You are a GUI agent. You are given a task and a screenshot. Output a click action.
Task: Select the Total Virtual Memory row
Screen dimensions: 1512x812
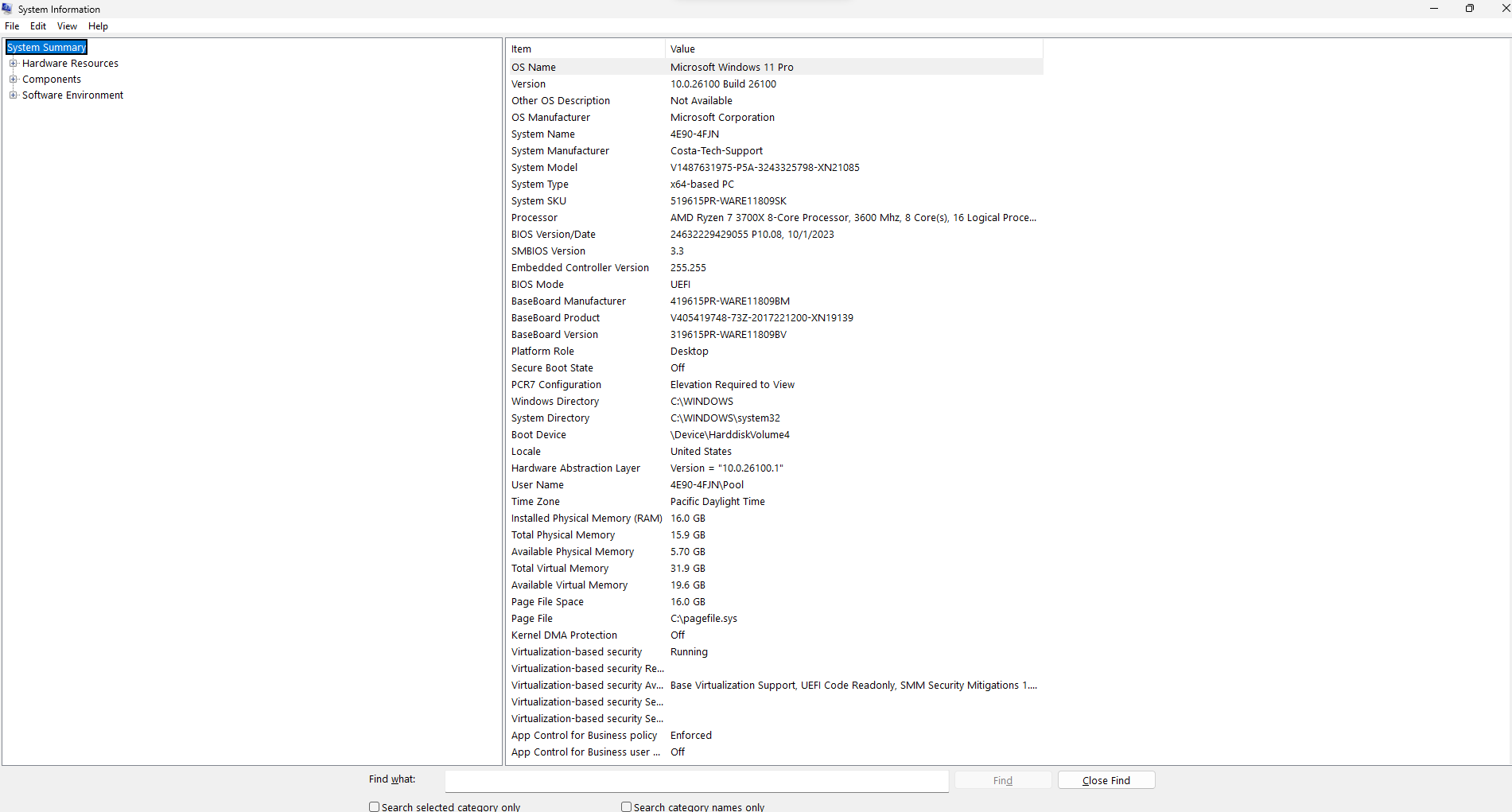point(775,569)
